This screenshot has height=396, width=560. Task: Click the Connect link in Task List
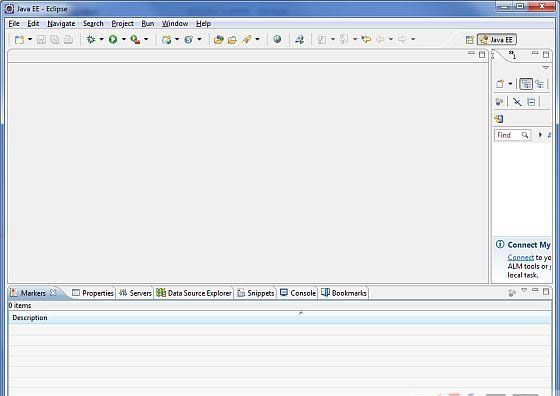pos(521,257)
